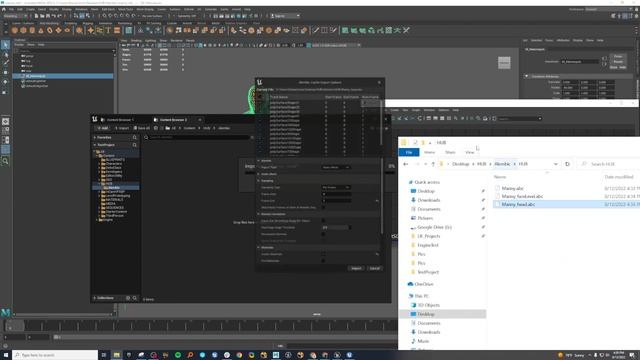Collapse the Materials section in import dialog
This screenshot has width=640, height=360.
point(258,247)
